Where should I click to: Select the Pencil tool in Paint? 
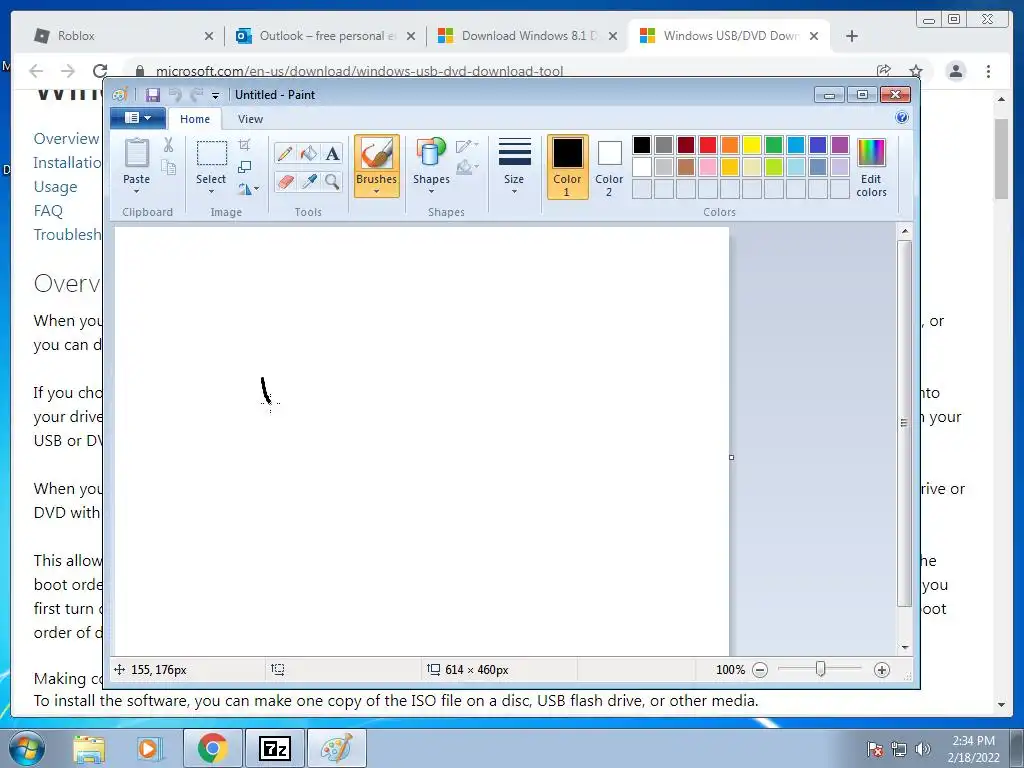pyautogui.click(x=285, y=153)
